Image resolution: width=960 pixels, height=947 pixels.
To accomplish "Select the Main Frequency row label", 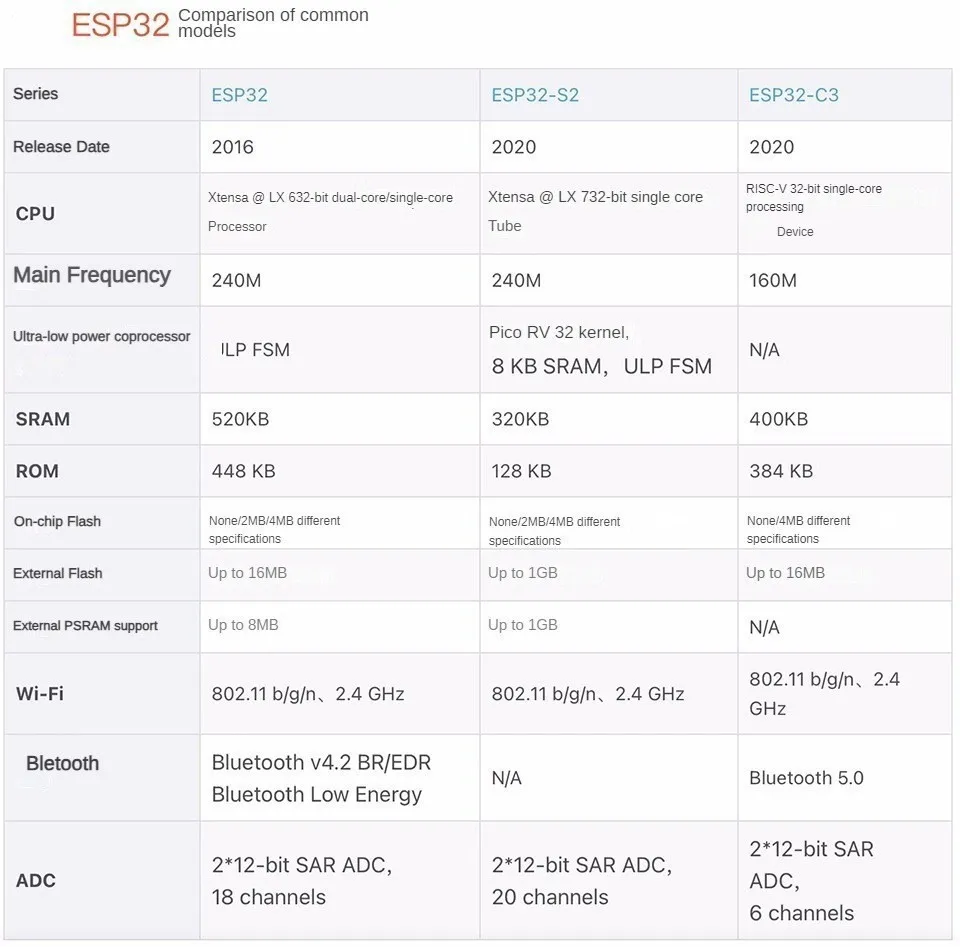I will tap(92, 275).
